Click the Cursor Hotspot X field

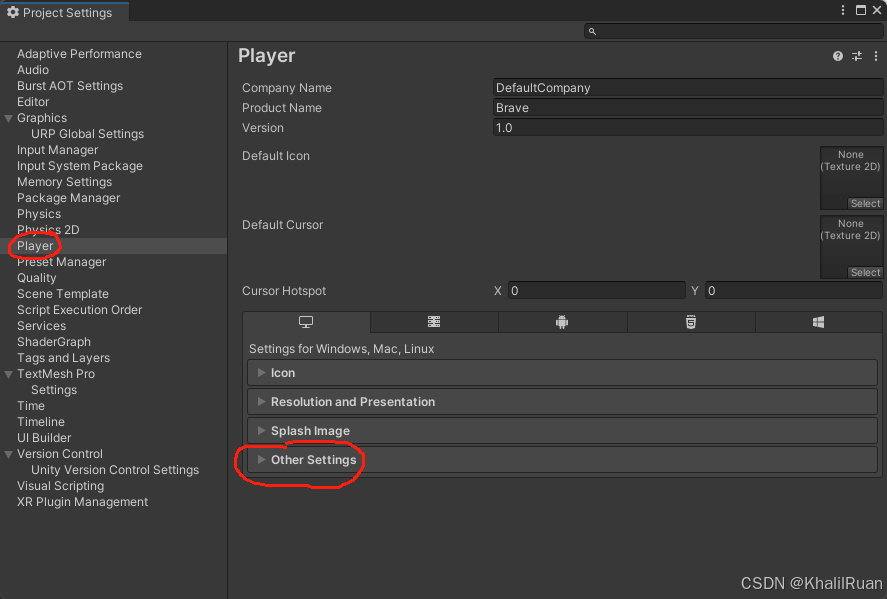coord(597,291)
